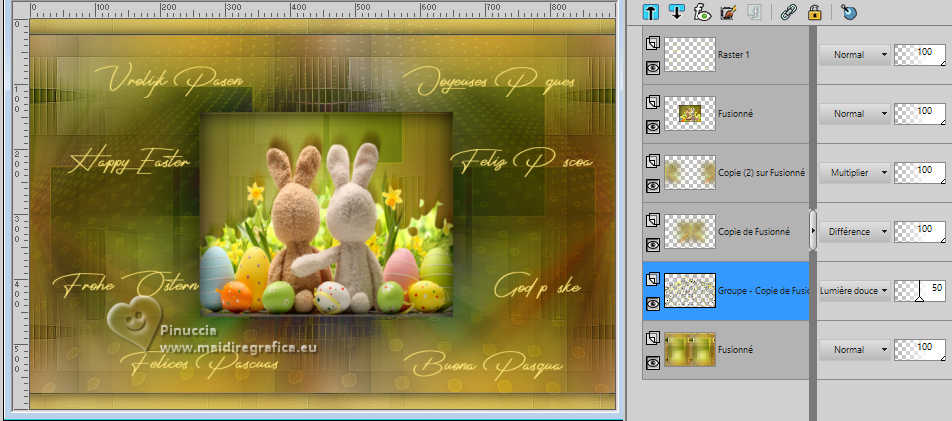The width and height of the screenshot is (952, 421).
Task: Click the upper Fusionné layer name
Action: coord(735,114)
